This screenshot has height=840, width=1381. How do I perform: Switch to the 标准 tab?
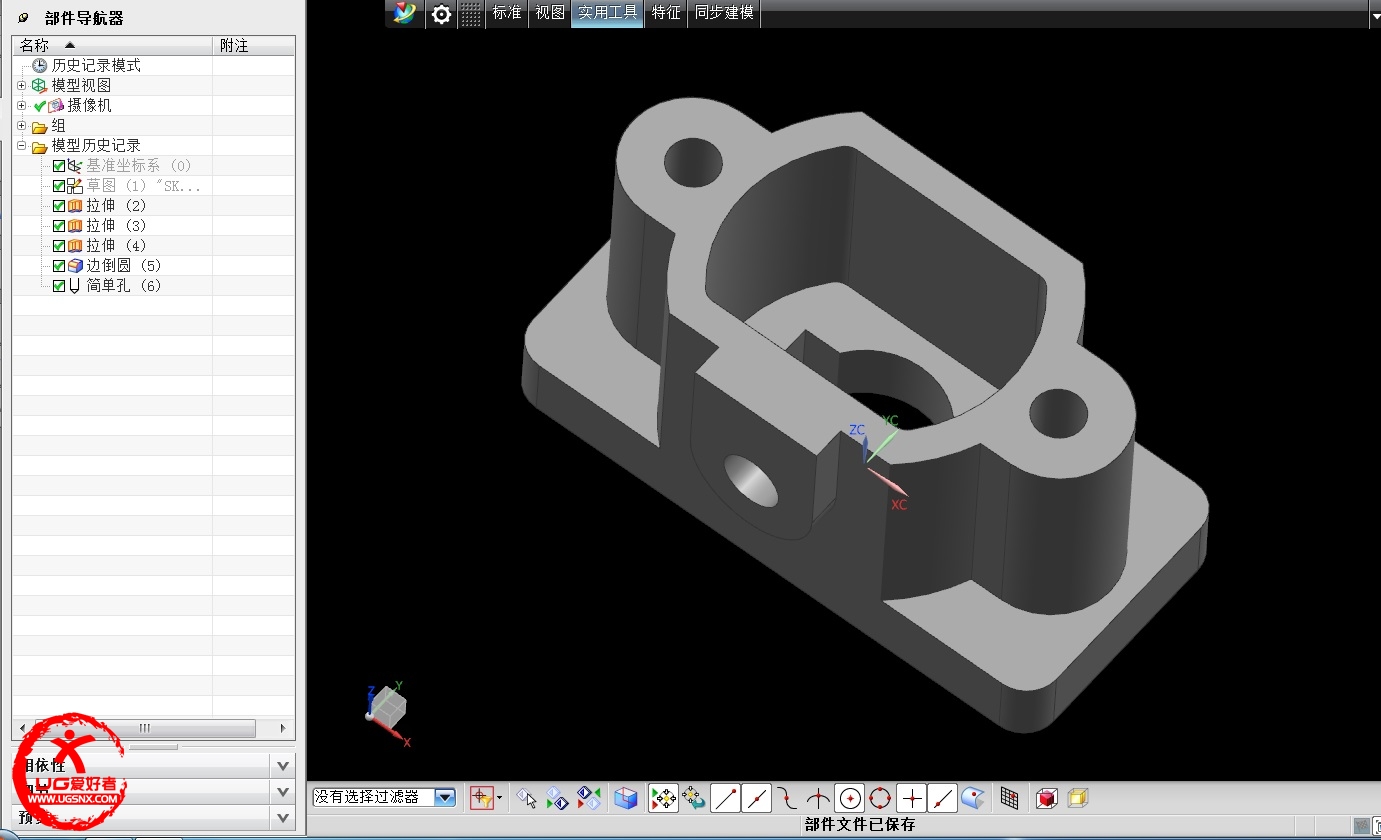[507, 14]
